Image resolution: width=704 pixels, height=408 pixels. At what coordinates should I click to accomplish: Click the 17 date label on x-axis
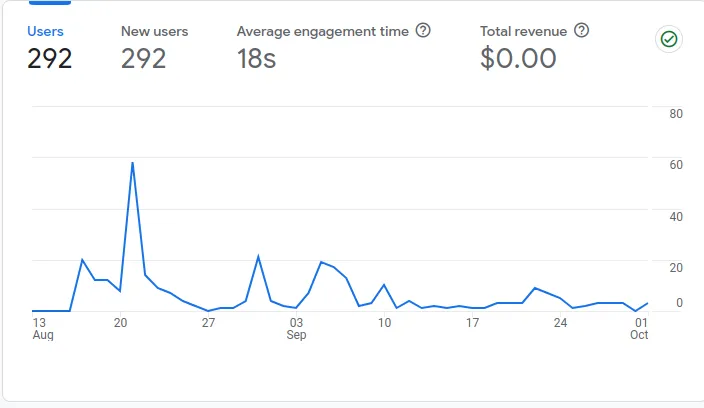472,323
